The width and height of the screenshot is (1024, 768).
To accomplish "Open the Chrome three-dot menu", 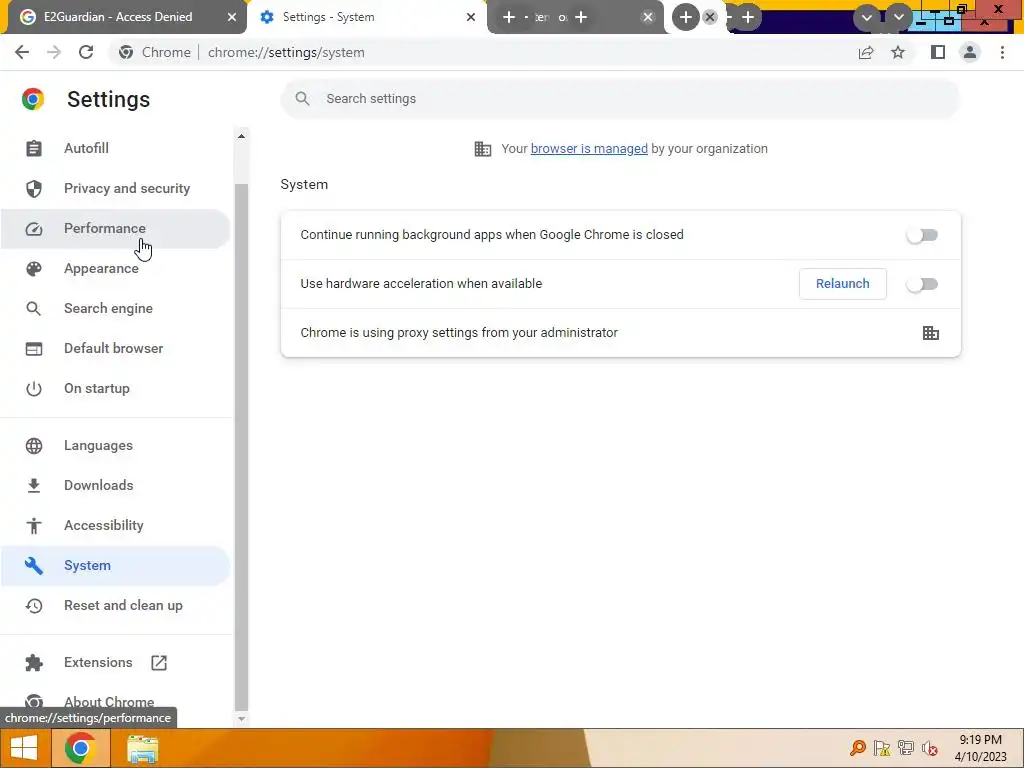I will click(x=1002, y=52).
